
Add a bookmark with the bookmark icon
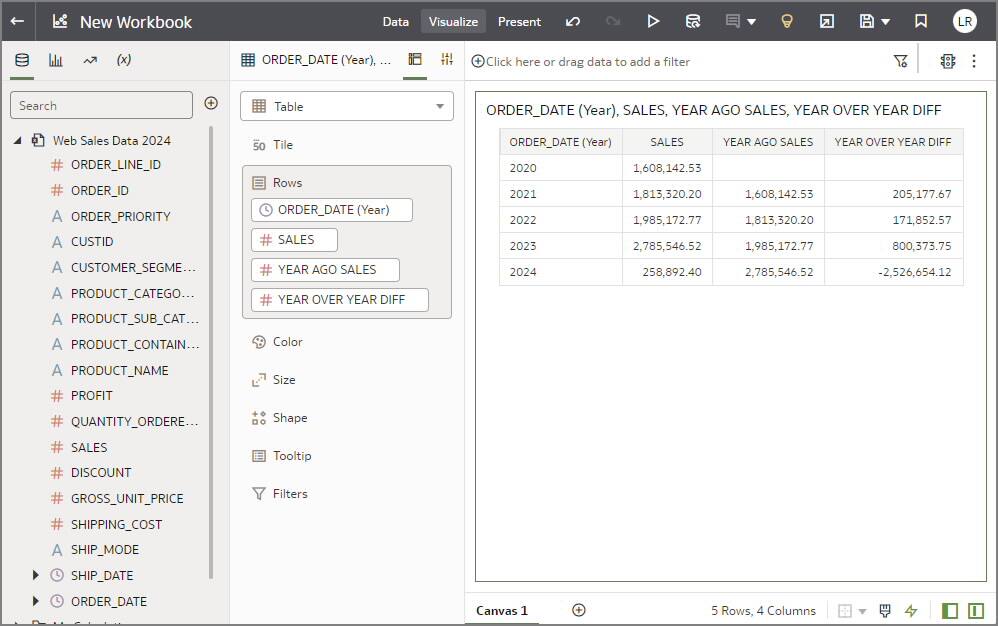tap(921, 21)
